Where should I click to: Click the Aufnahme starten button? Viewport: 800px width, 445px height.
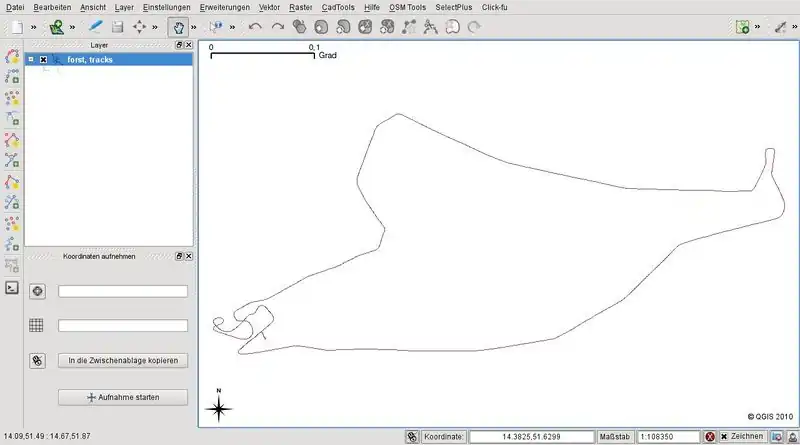(x=123, y=397)
